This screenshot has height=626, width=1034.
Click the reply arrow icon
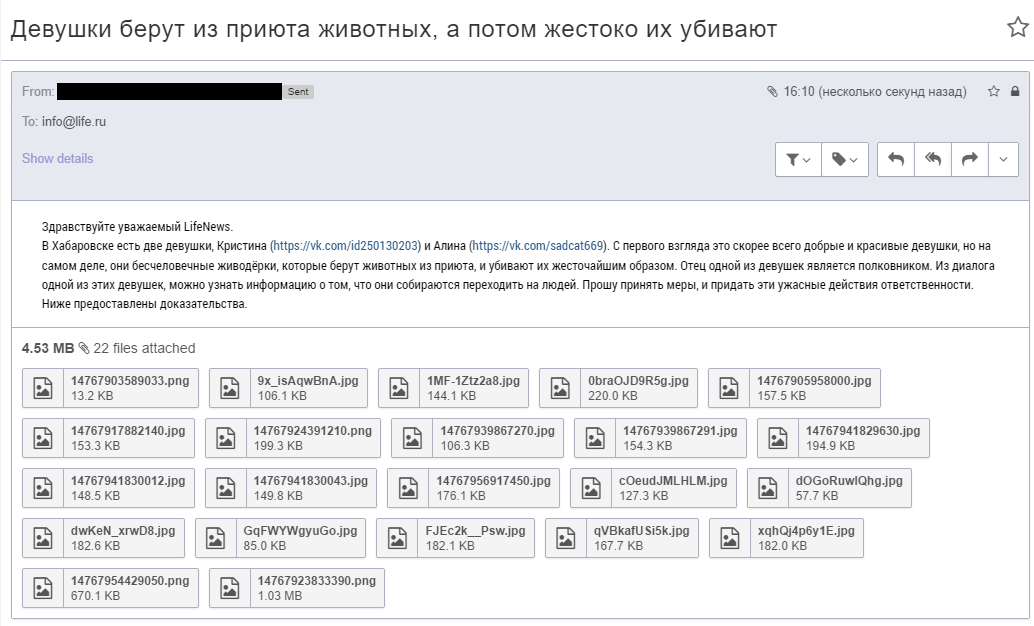[896, 159]
